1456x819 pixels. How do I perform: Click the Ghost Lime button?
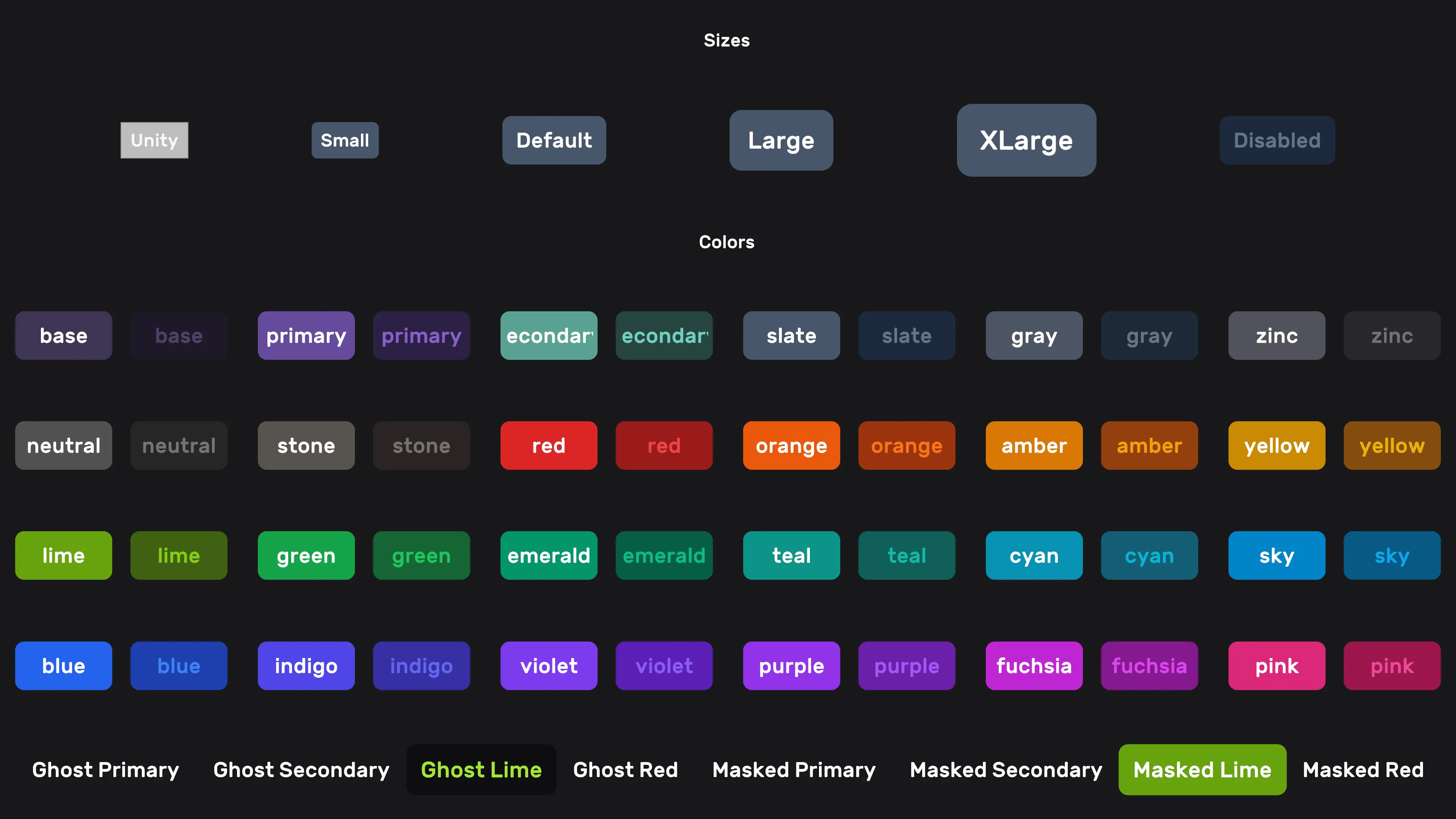[x=481, y=769]
